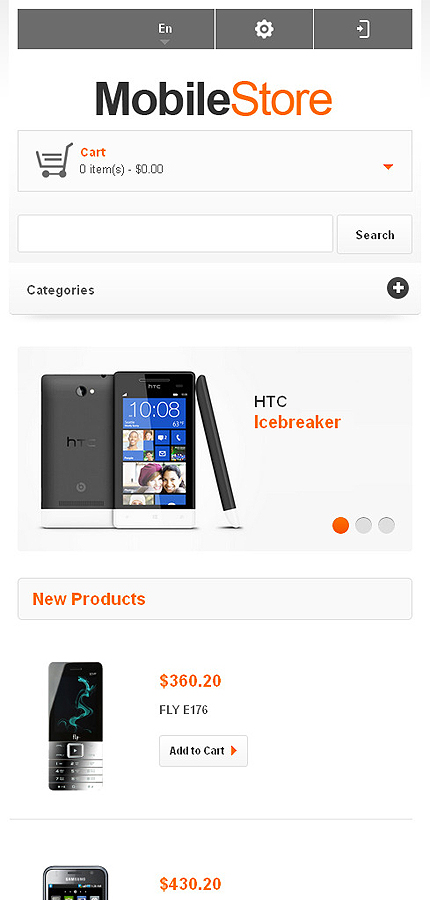
Task: Expand the cart dropdown arrow
Action: 388,166
